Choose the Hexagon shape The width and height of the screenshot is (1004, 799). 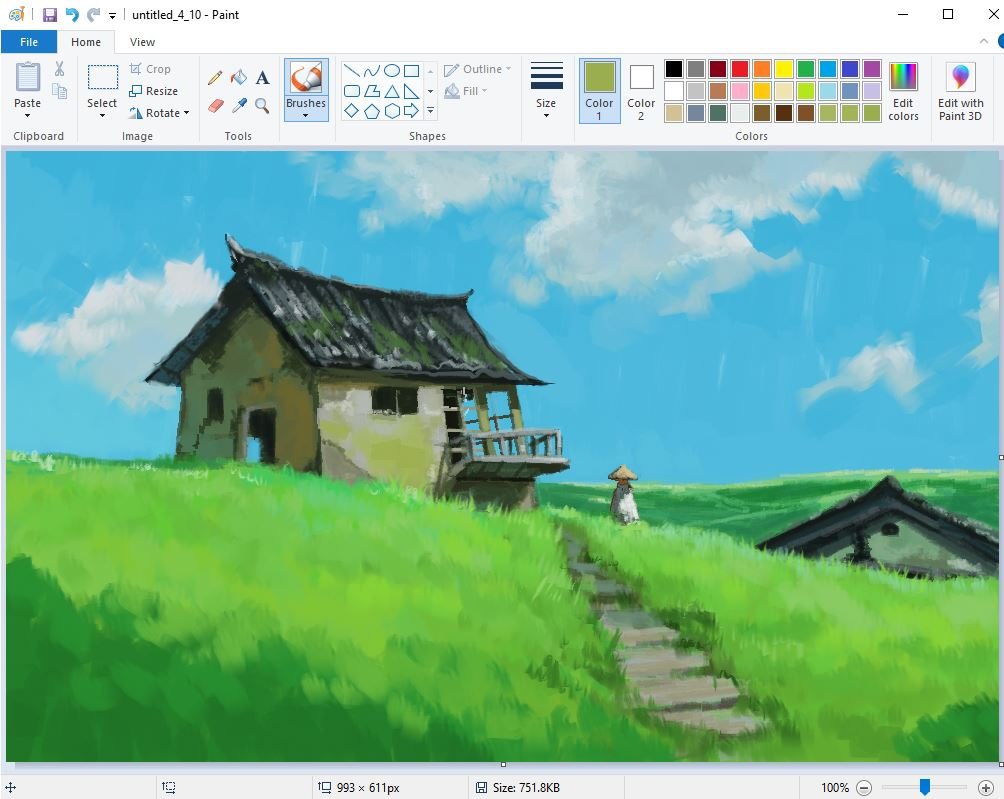point(392,111)
